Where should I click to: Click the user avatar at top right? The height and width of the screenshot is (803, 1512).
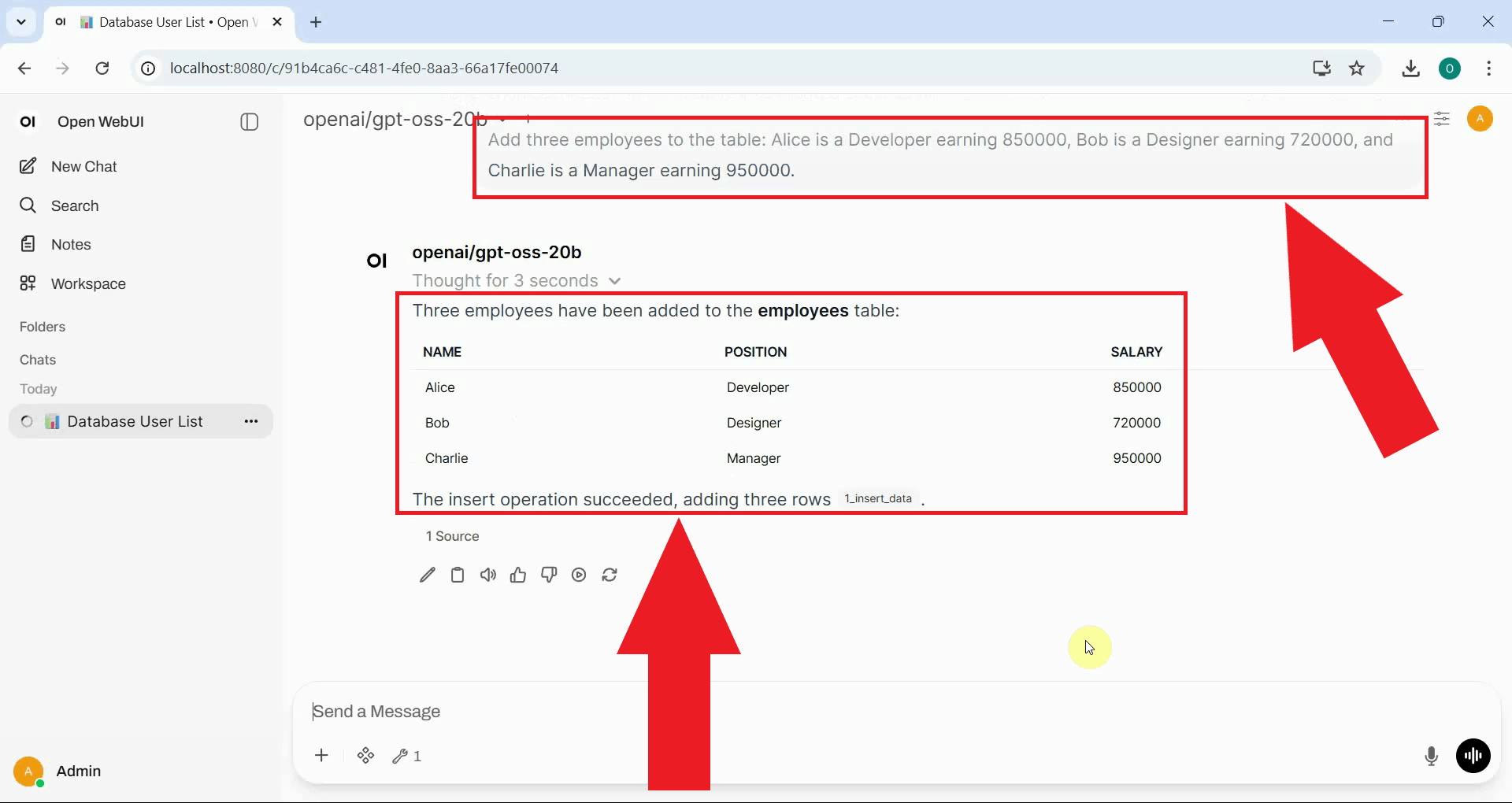[x=1480, y=119]
